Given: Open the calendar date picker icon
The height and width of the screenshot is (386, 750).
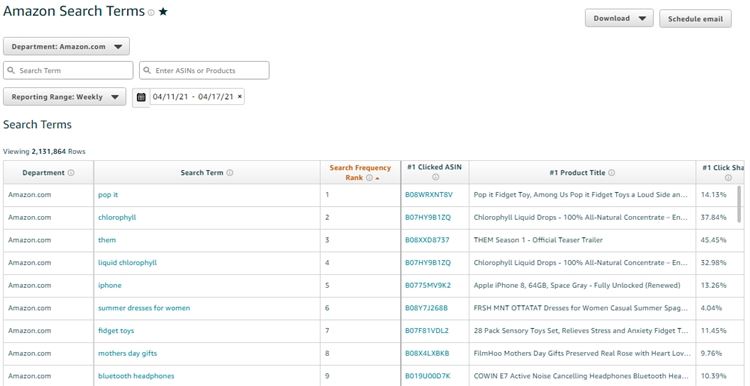Looking at the screenshot, I should 141,97.
